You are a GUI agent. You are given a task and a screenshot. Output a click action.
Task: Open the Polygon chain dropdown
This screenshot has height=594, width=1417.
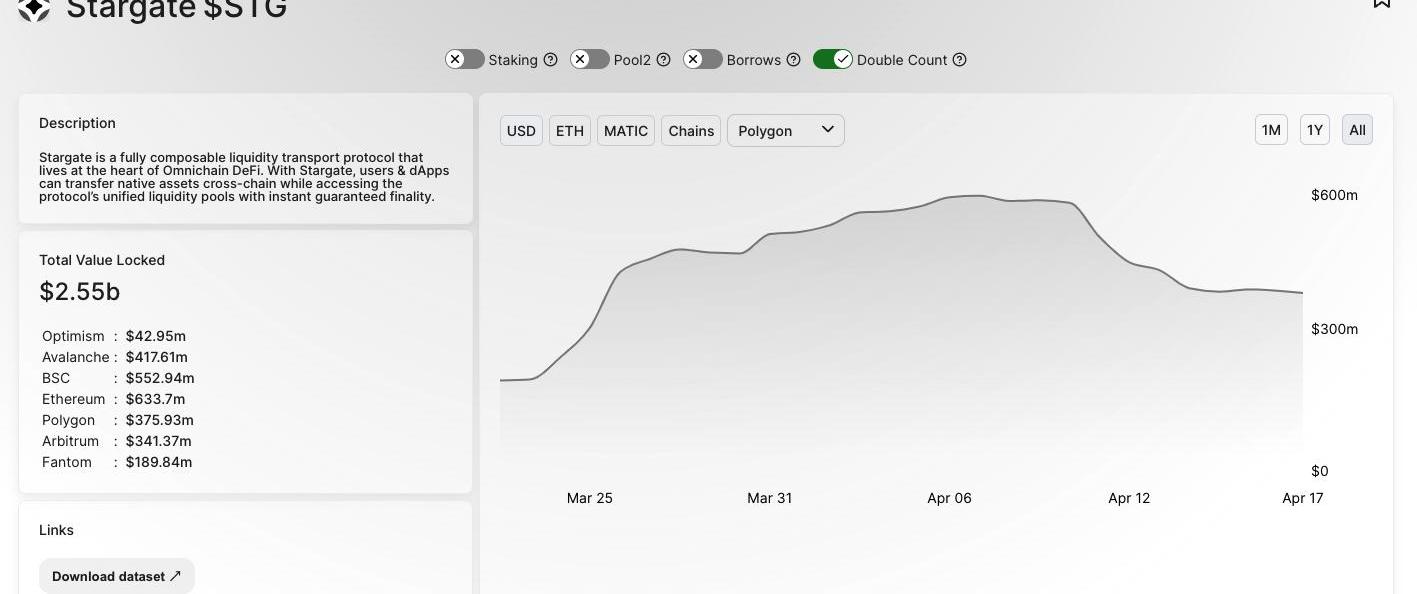point(785,131)
